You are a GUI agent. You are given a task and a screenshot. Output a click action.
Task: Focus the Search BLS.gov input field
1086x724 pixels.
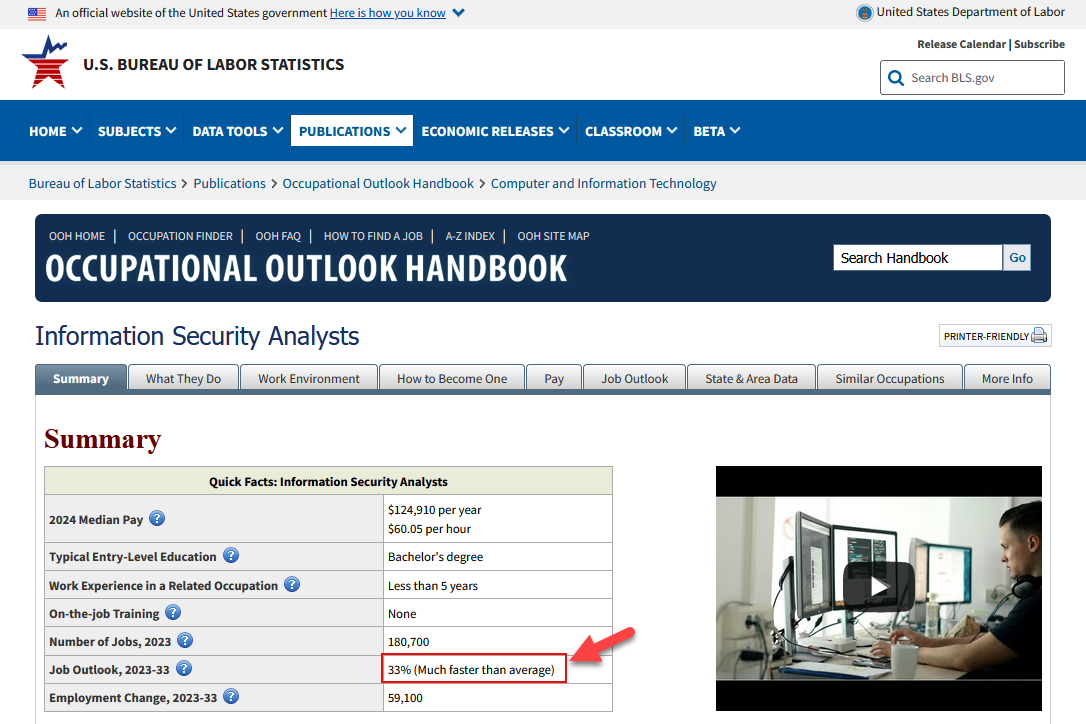[972, 78]
